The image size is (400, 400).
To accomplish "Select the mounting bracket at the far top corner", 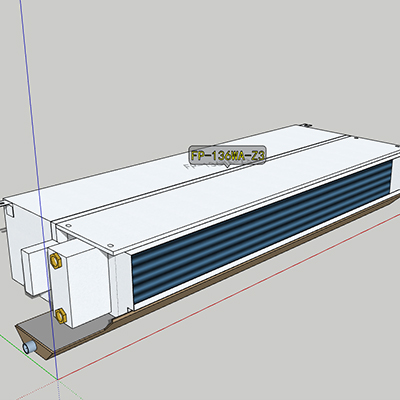I will tap(306, 125).
